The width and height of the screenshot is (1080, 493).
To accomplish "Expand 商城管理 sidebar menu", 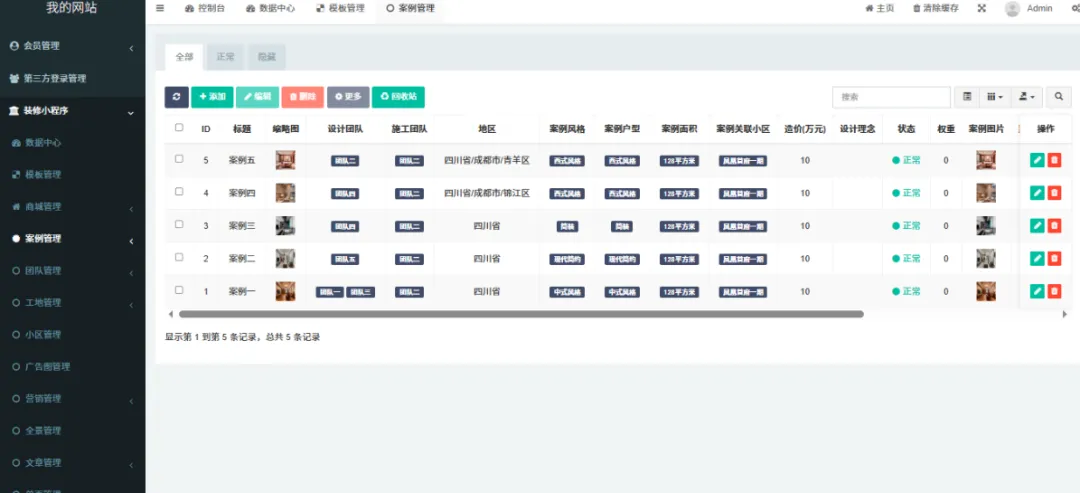I will pos(72,207).
